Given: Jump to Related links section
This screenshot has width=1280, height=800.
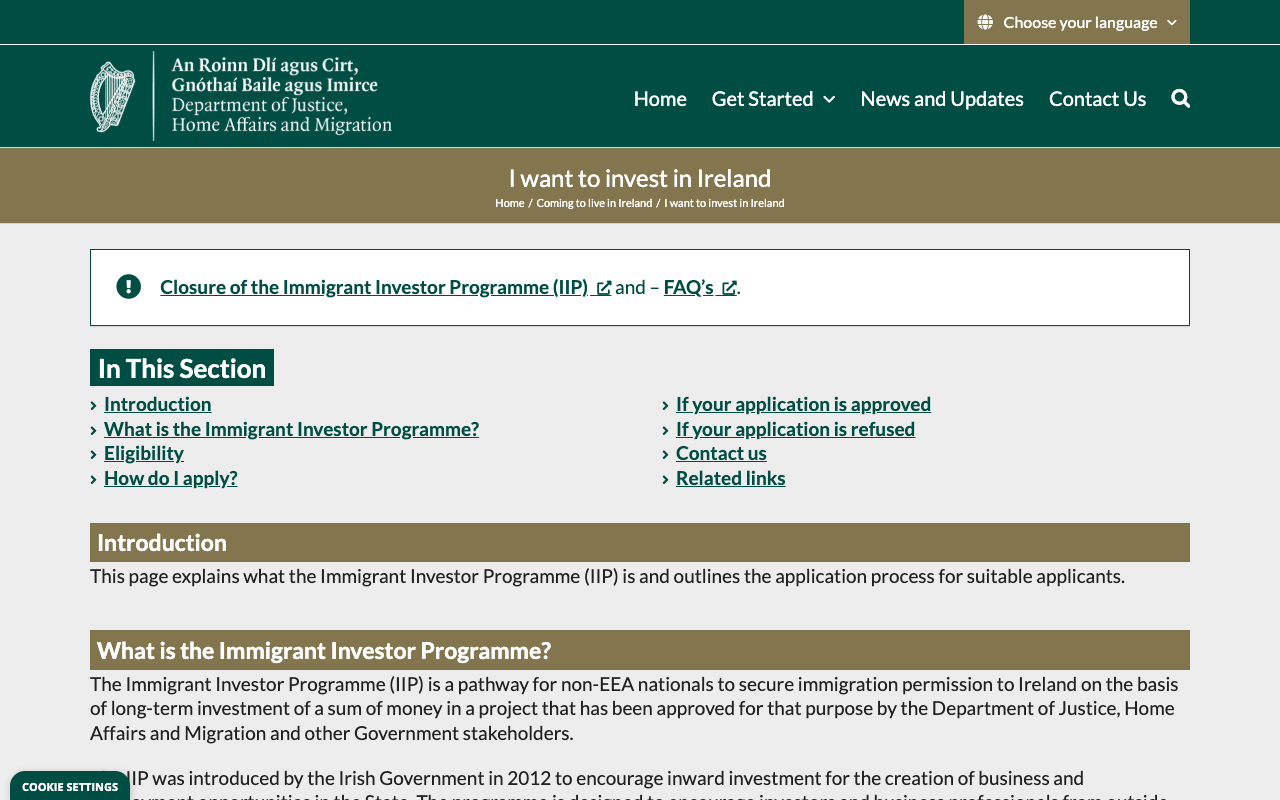Looking at the screenshot, I should 730,478.
